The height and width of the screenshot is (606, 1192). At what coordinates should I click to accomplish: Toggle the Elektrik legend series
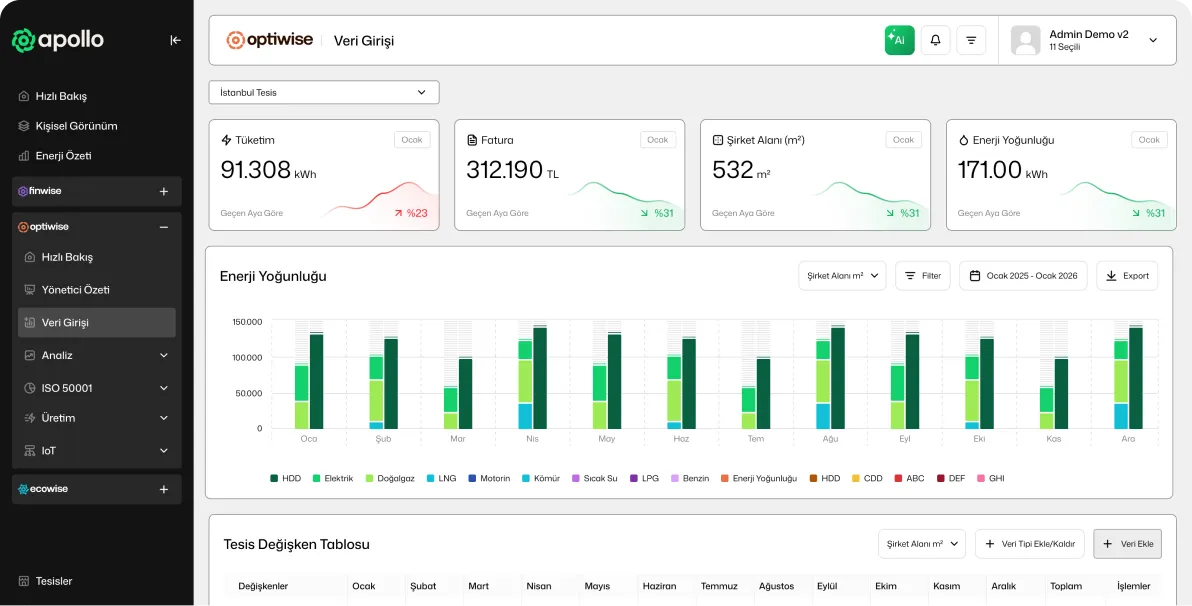coord(332,478)
